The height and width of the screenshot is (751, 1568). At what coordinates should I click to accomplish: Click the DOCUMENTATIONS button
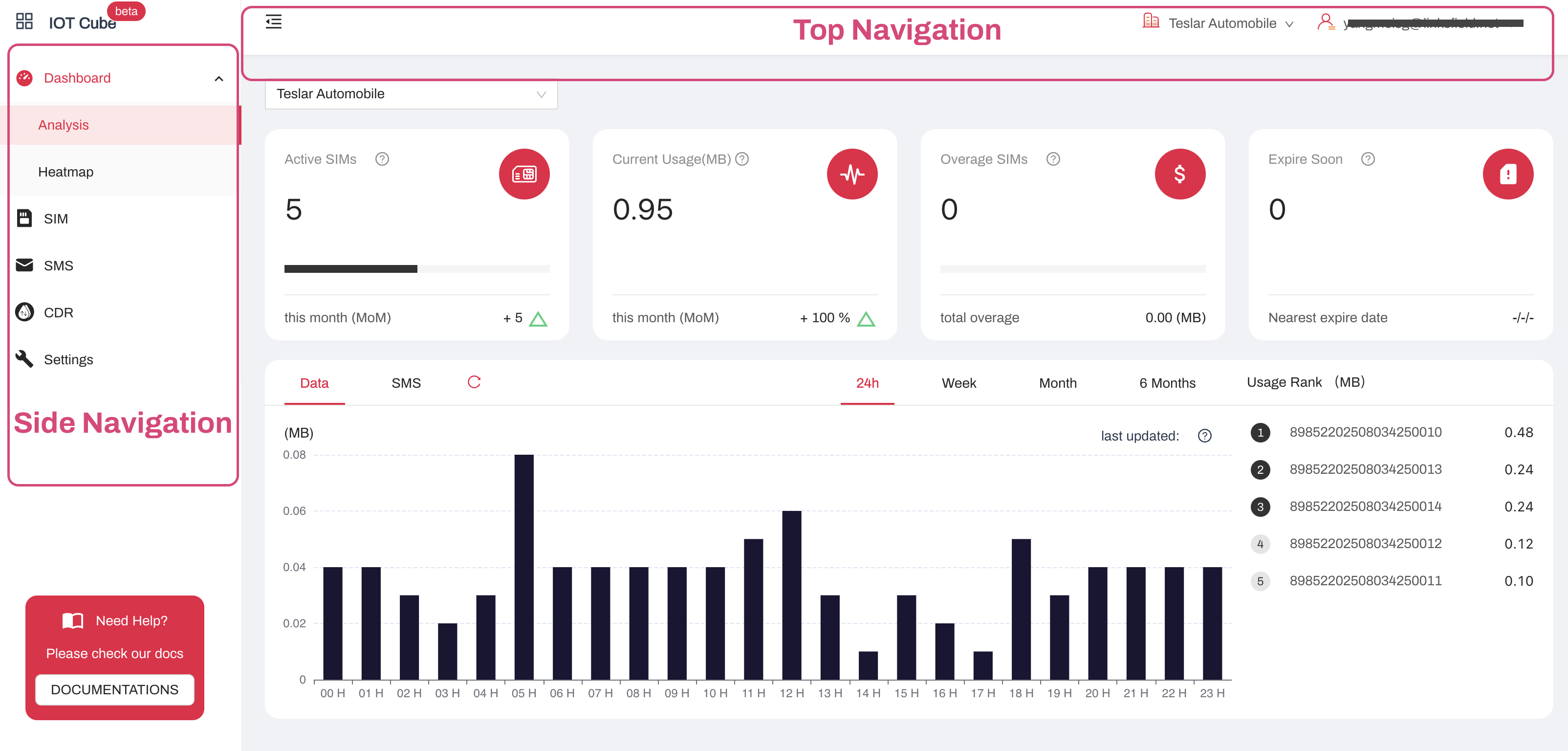coord(114,689)
